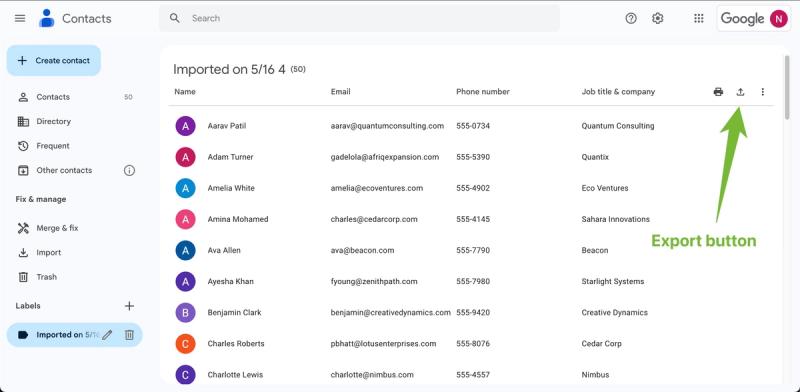Image resolution: width=800 pixels, height=392 pixels.
Task: Click the info icon beside Other contacts
Action: (130, 170)
